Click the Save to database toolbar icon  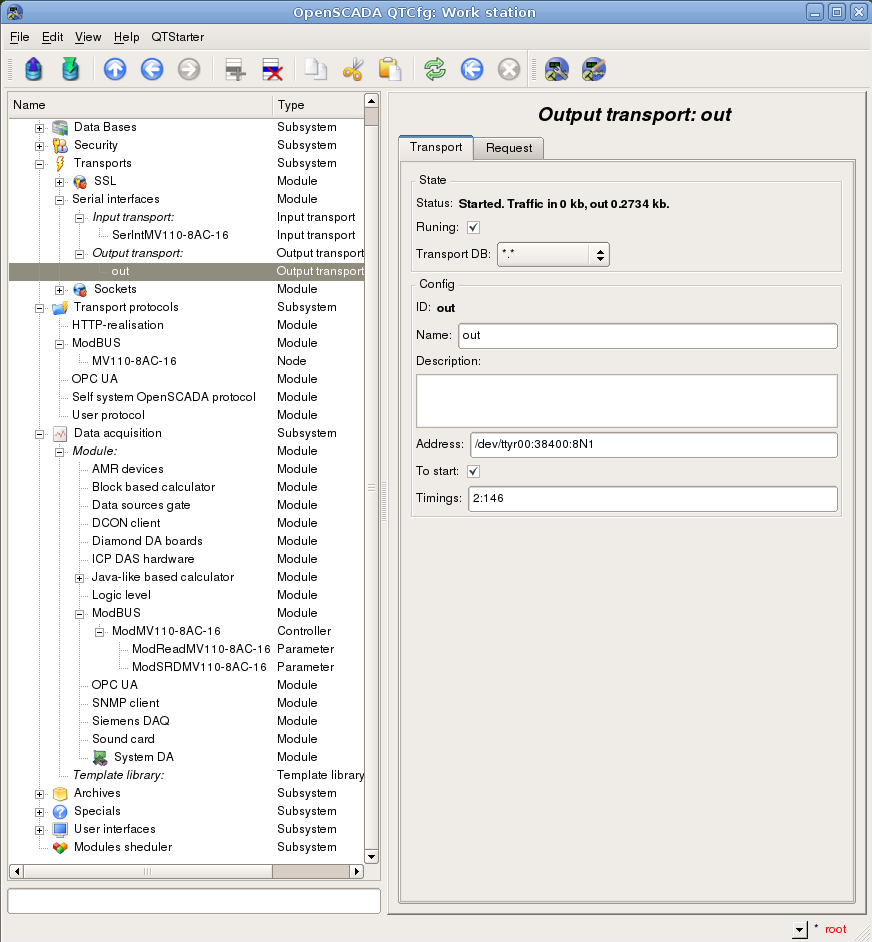point(70,69)
